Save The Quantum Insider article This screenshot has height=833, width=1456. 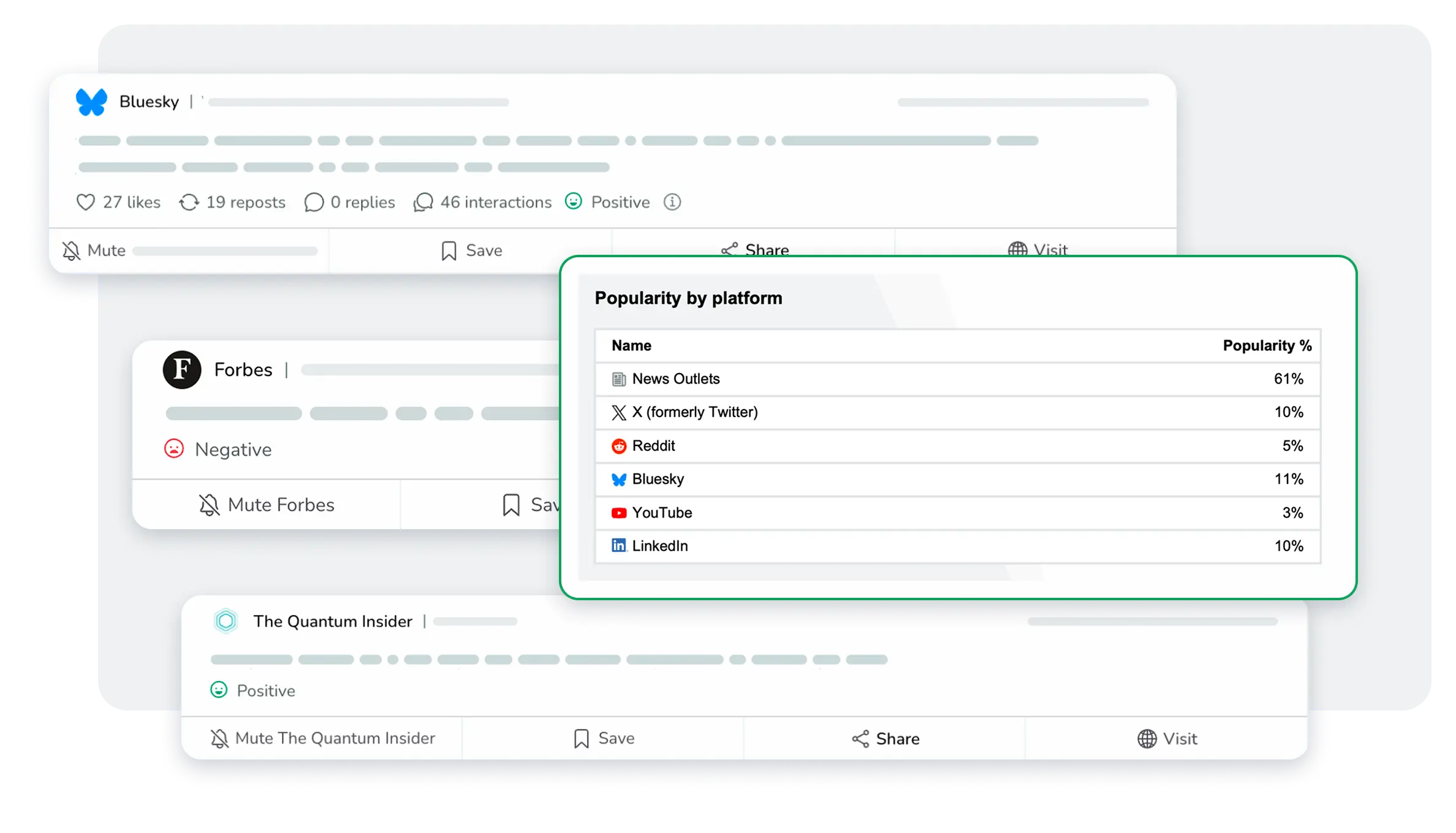point(604,739)
